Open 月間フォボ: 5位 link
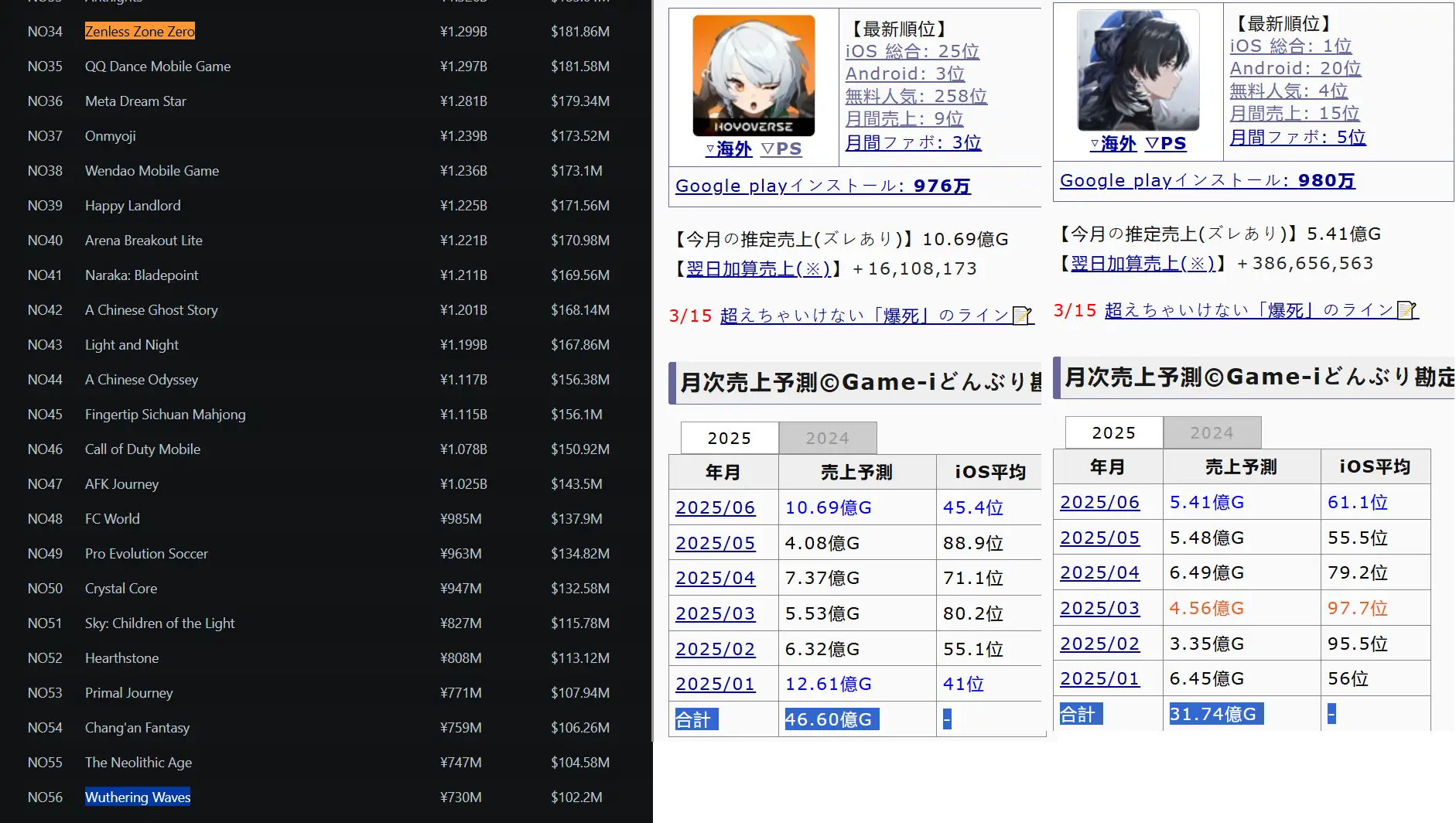 [x=1298, y=137]
